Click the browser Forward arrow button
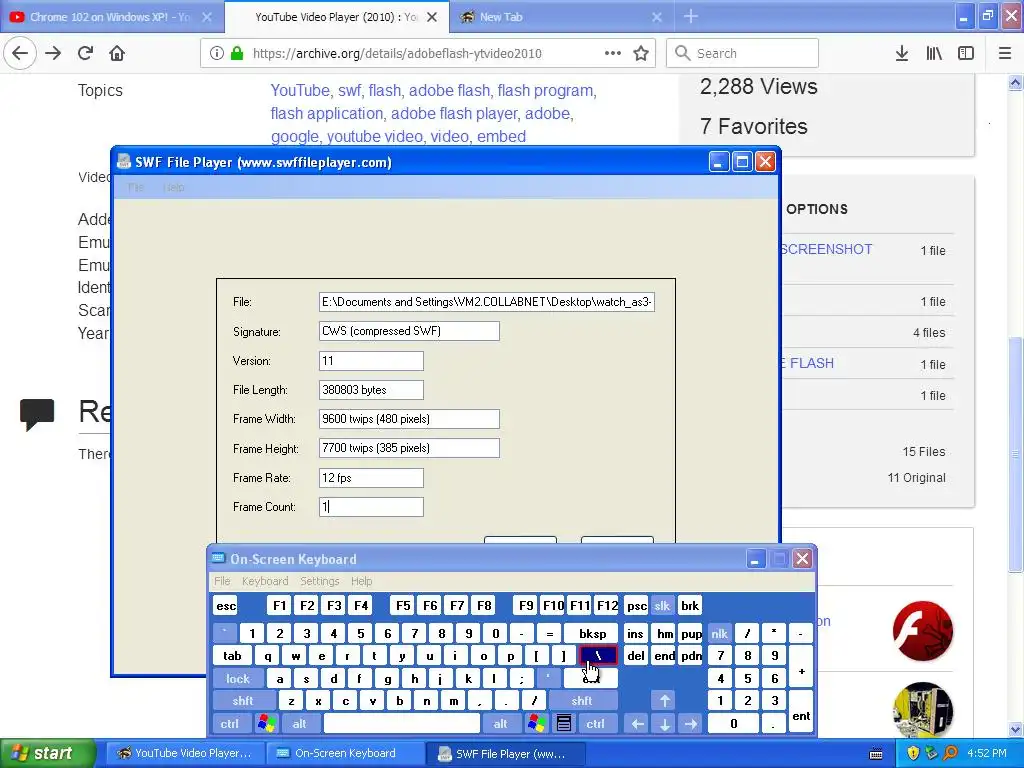The image size is (1024, 768). [53, 53]
